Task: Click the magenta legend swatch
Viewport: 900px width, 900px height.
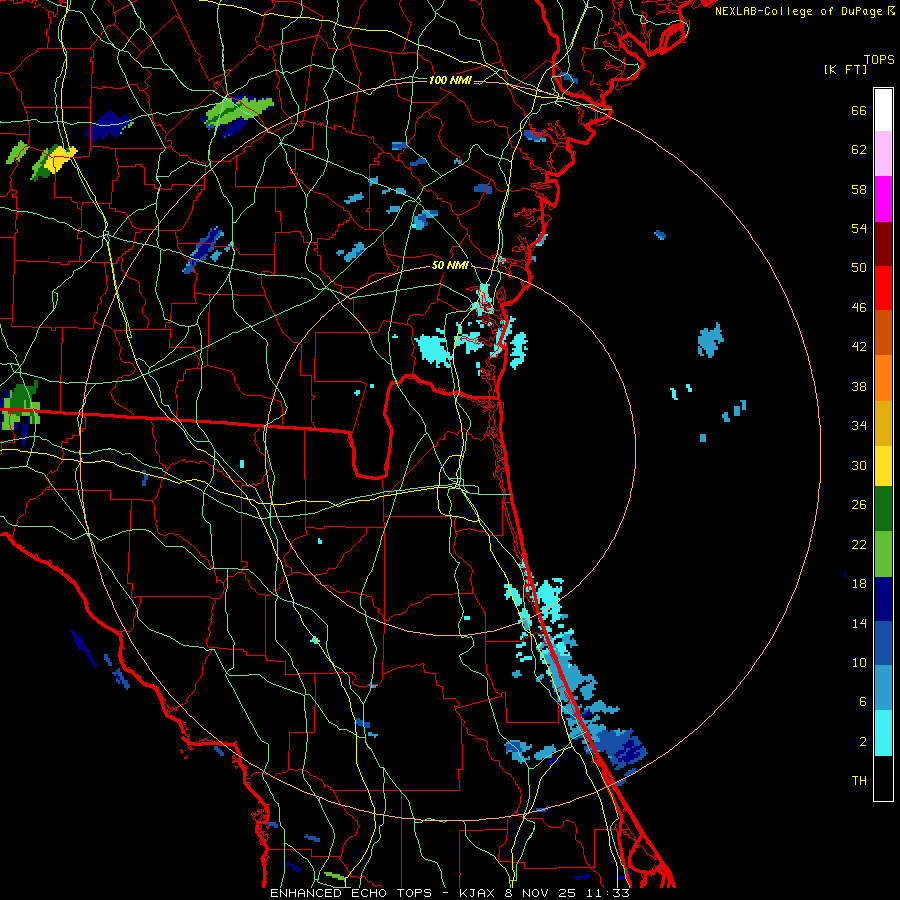Action: pyautogui.click(x=883, y=199)
